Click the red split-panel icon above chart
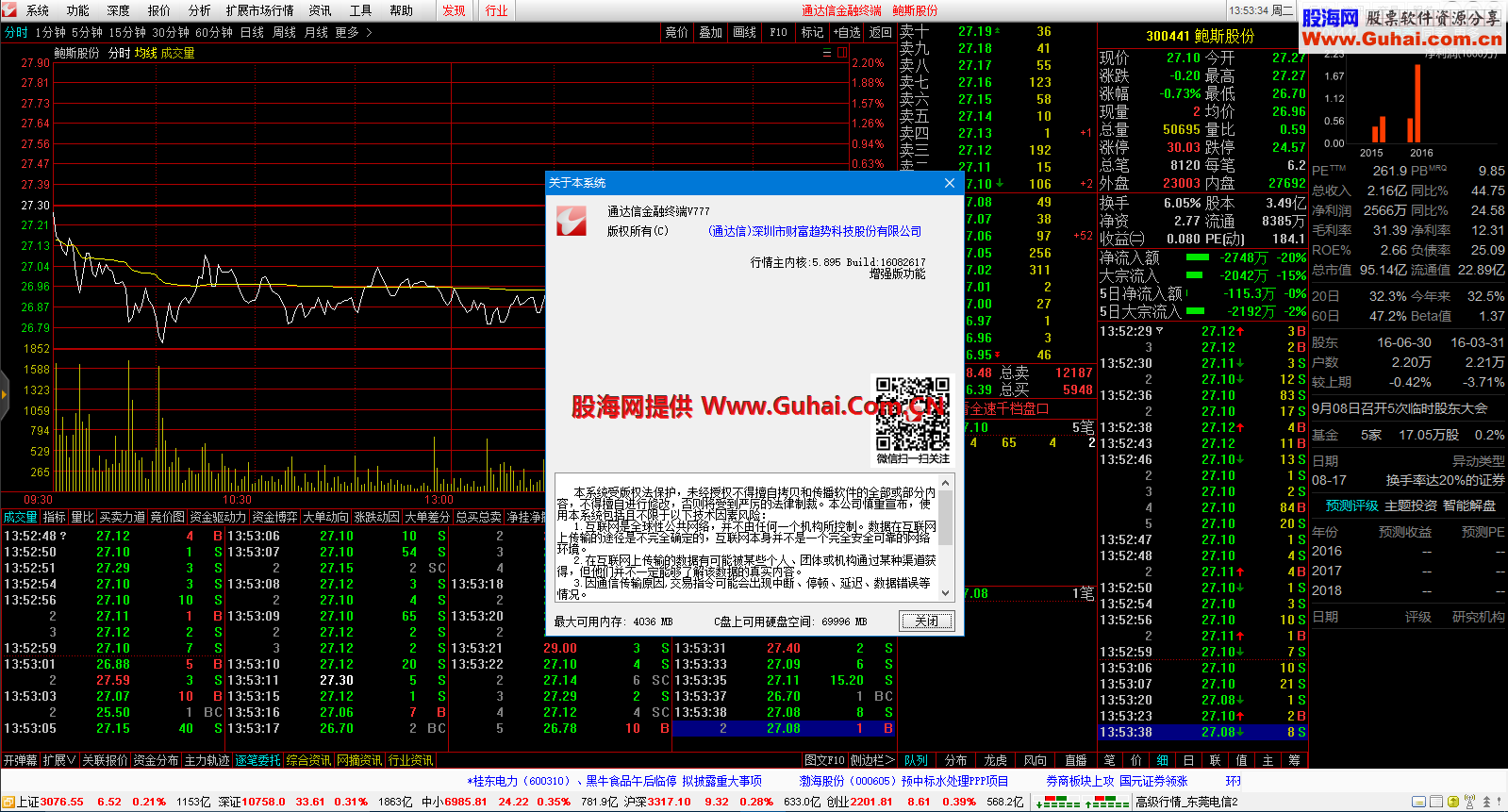 pos(840,53)
